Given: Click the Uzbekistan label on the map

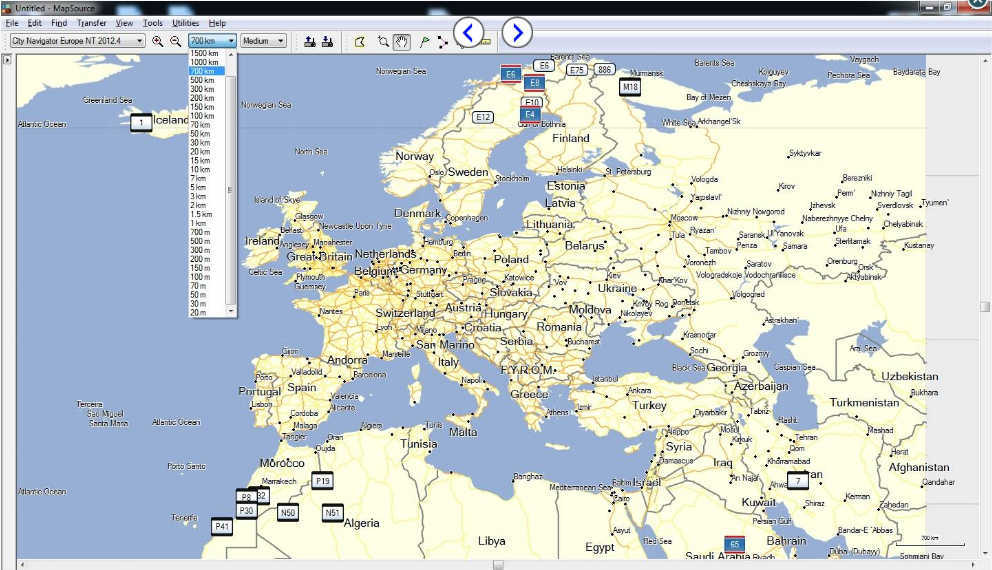Looking at the screenshot, I should click(x=910, y=376).
